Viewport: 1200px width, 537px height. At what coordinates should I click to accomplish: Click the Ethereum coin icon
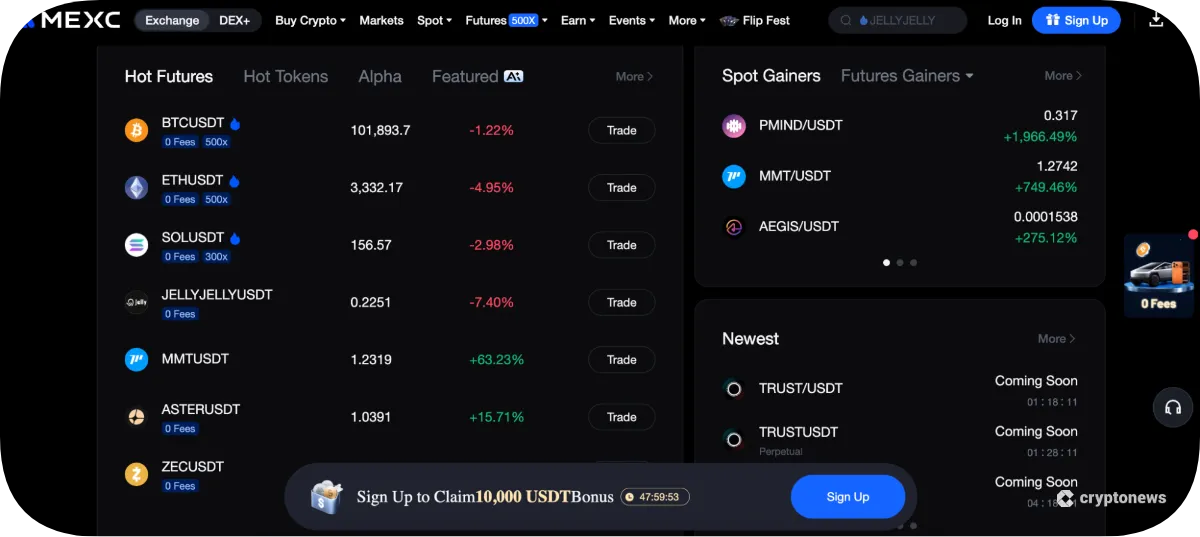[136, 188]
